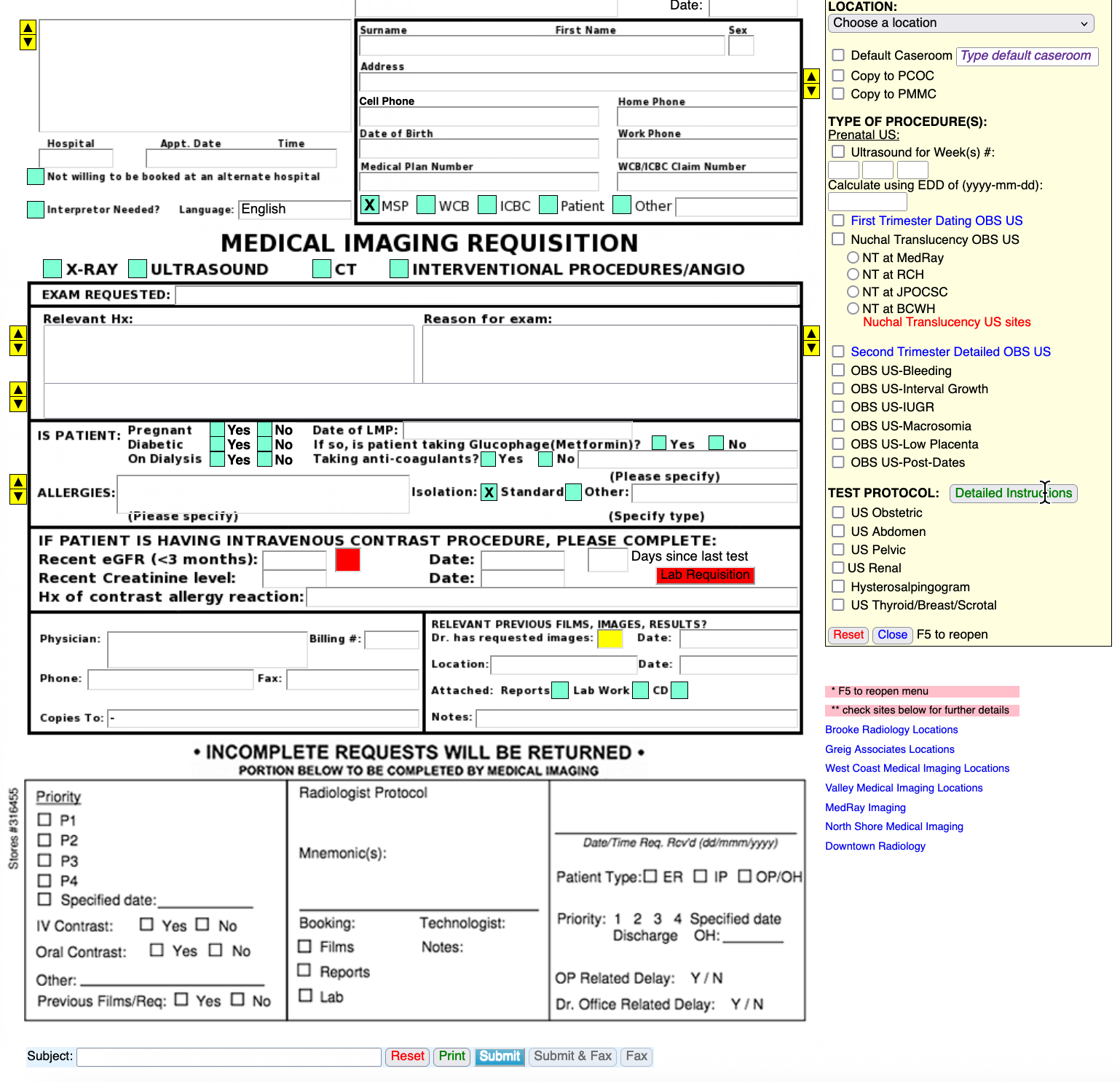The width and height of the screenshot is (1120, 1082).
Task: Toggle the ULTRASOUND checkbox
Action: click(138, 269)
